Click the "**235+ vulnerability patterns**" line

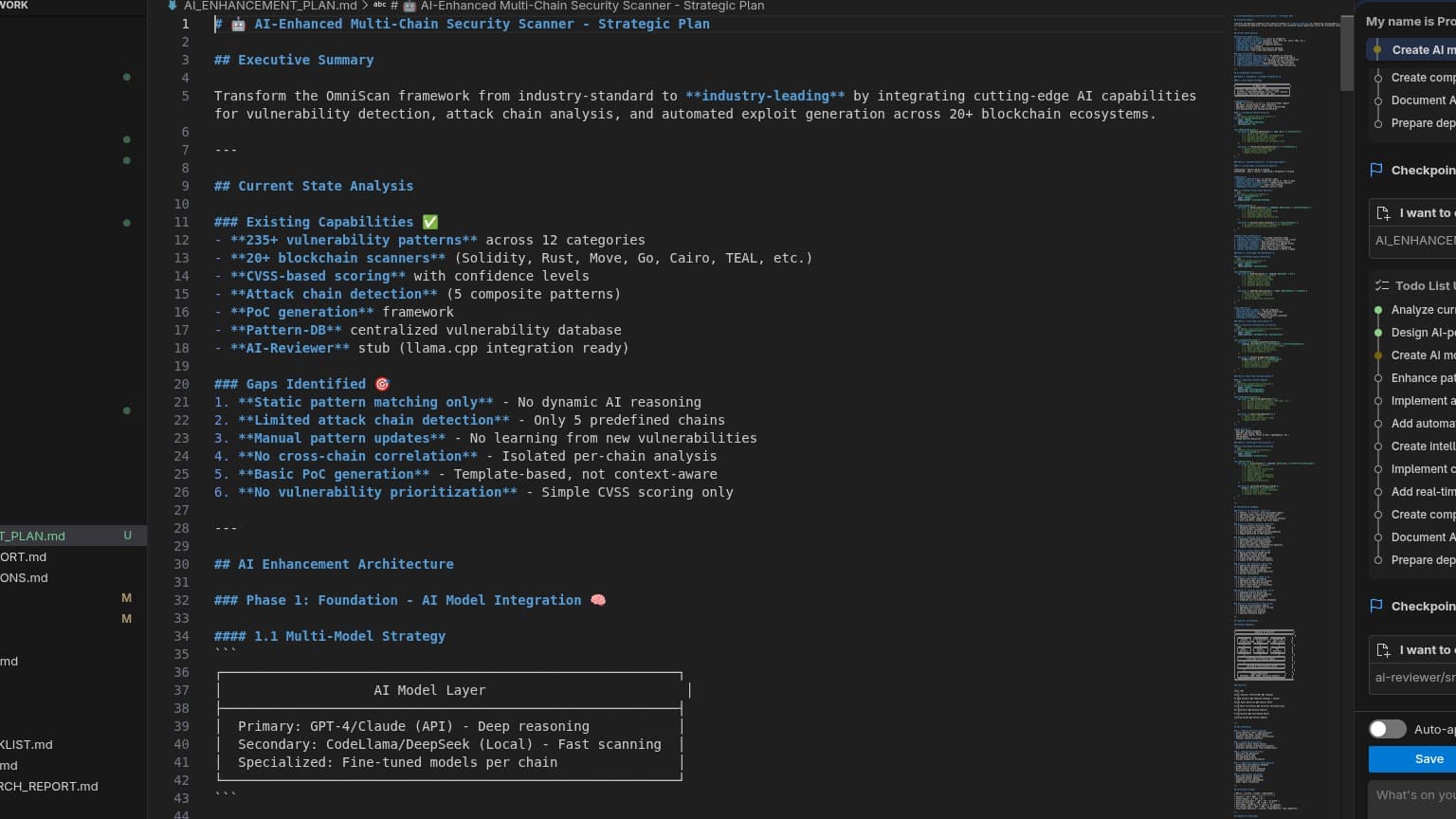[429, 240]
